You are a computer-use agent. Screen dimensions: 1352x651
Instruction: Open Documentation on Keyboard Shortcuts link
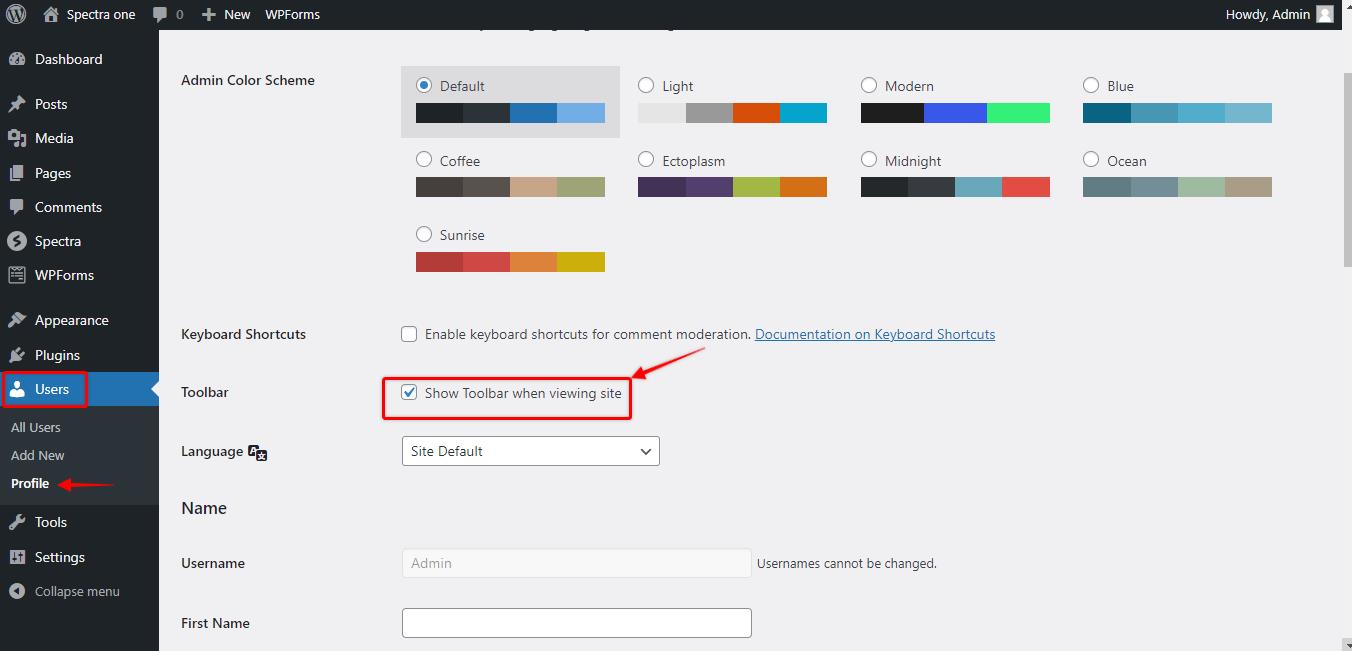tap(875, 334)
